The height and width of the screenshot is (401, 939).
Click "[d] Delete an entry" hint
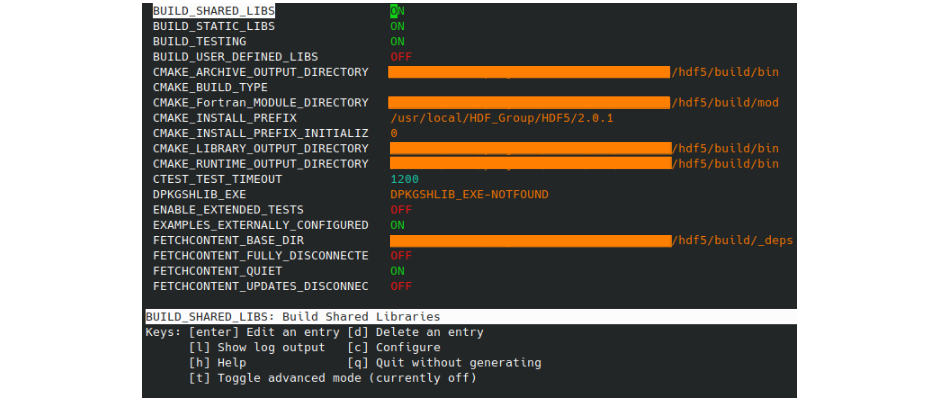[415, 332]
